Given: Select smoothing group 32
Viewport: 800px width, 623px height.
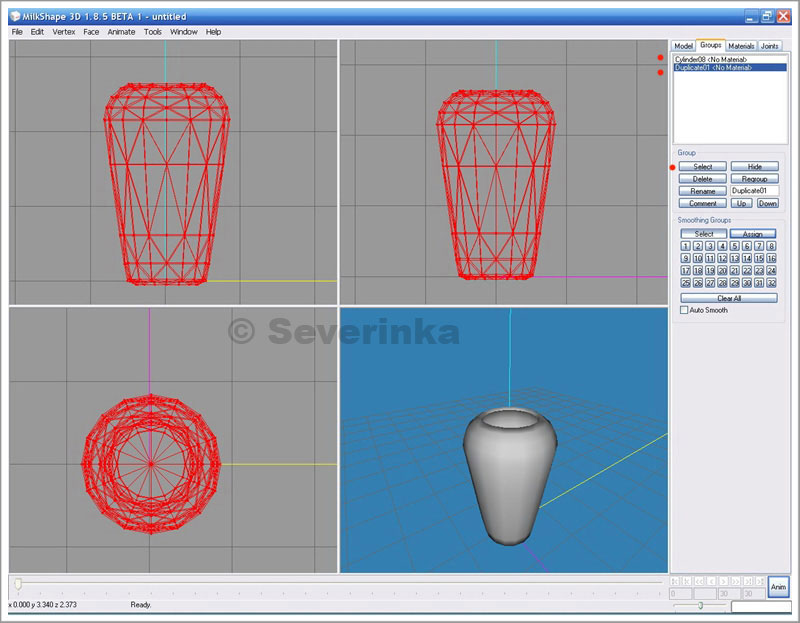Looking at the screenshot, I should [772, 283].
